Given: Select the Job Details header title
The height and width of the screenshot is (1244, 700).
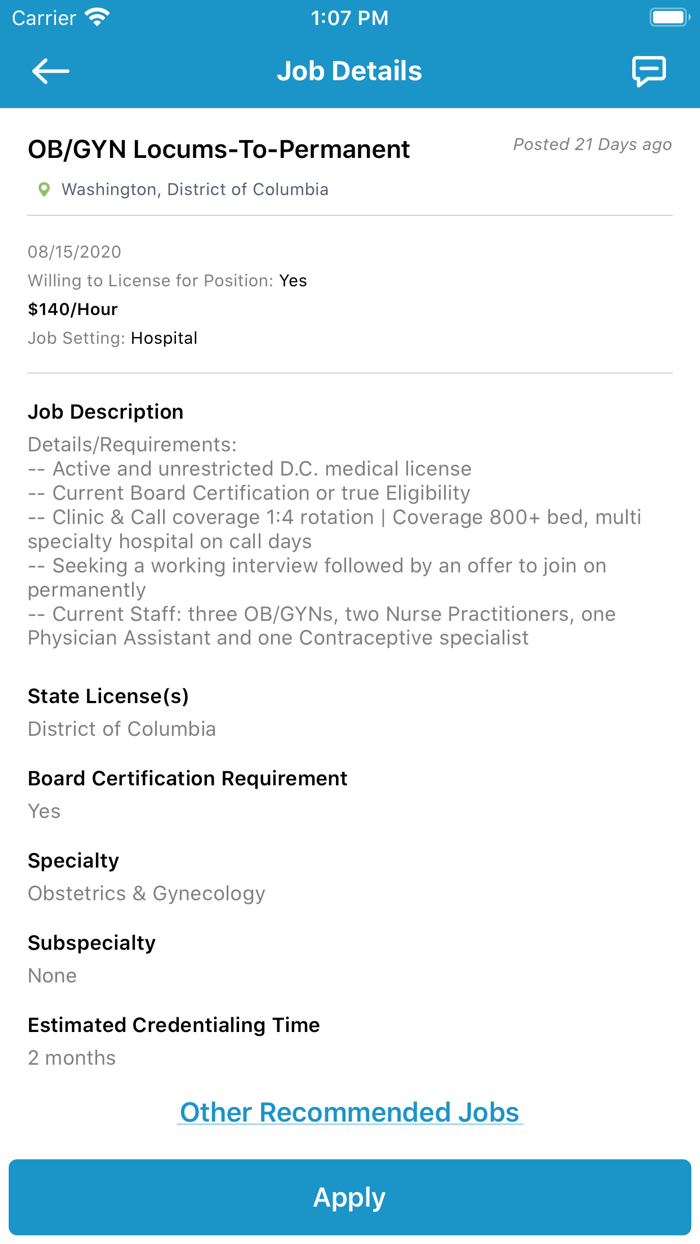Looking at the screenshot, I should pos(349,70).
